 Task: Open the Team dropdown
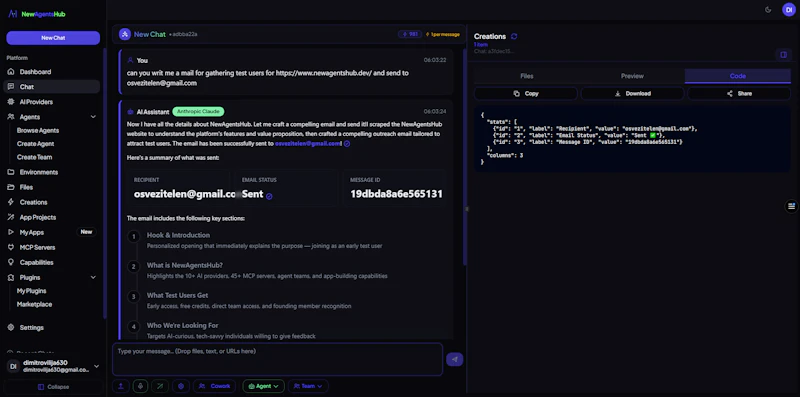click(x=308, y=386)
